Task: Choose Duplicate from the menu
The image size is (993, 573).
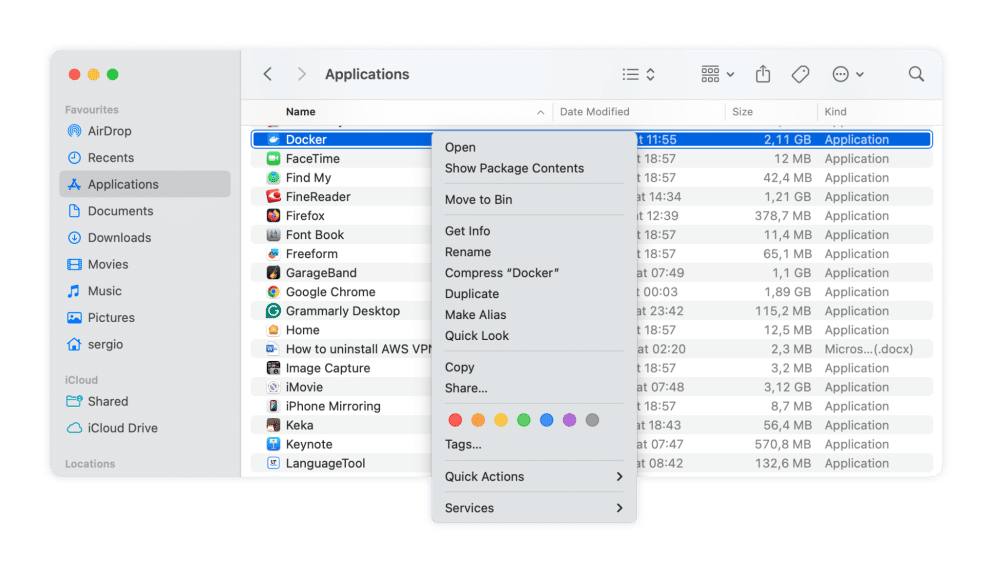Action: (x=534, y=293)
